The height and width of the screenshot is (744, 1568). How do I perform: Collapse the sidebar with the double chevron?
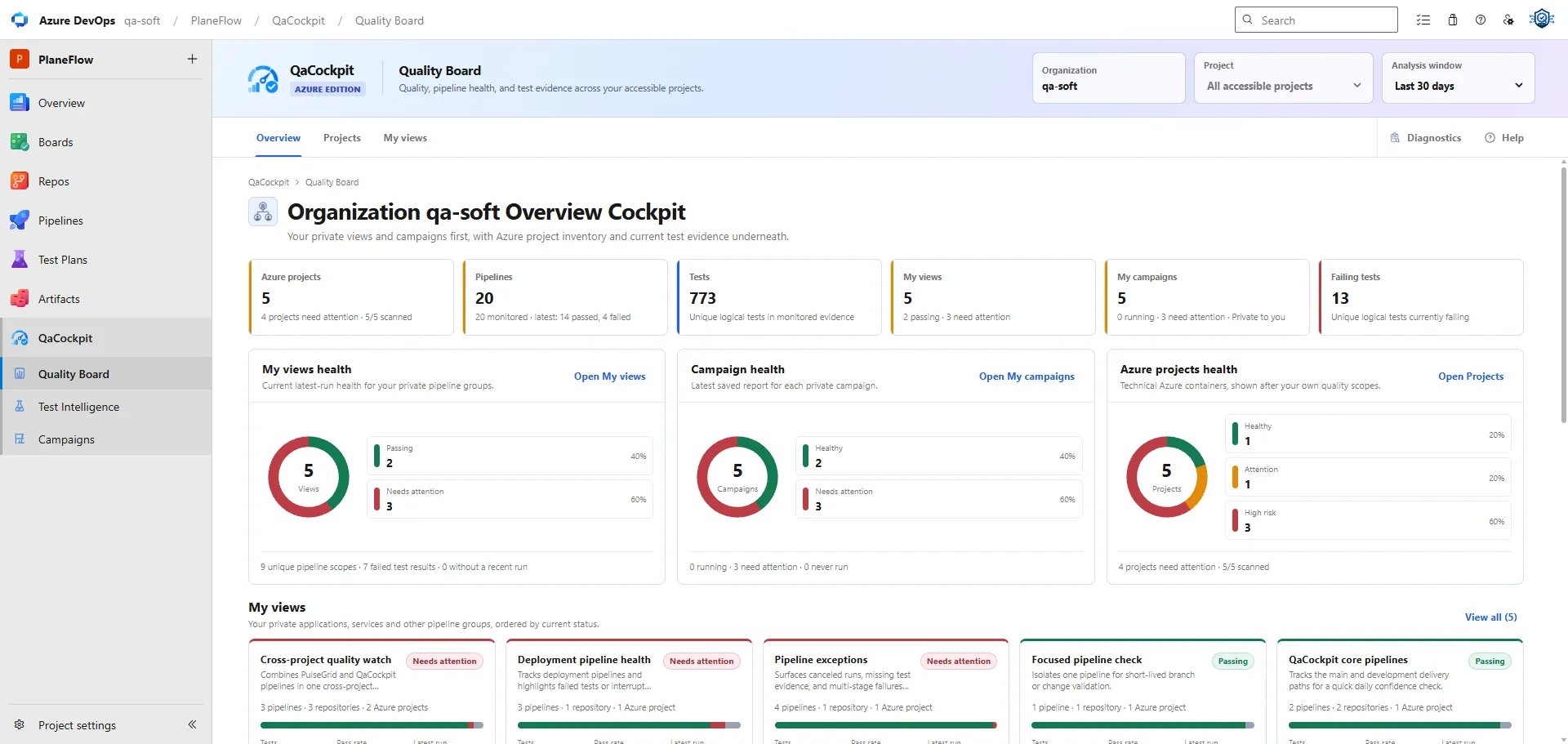pos(192,724)
